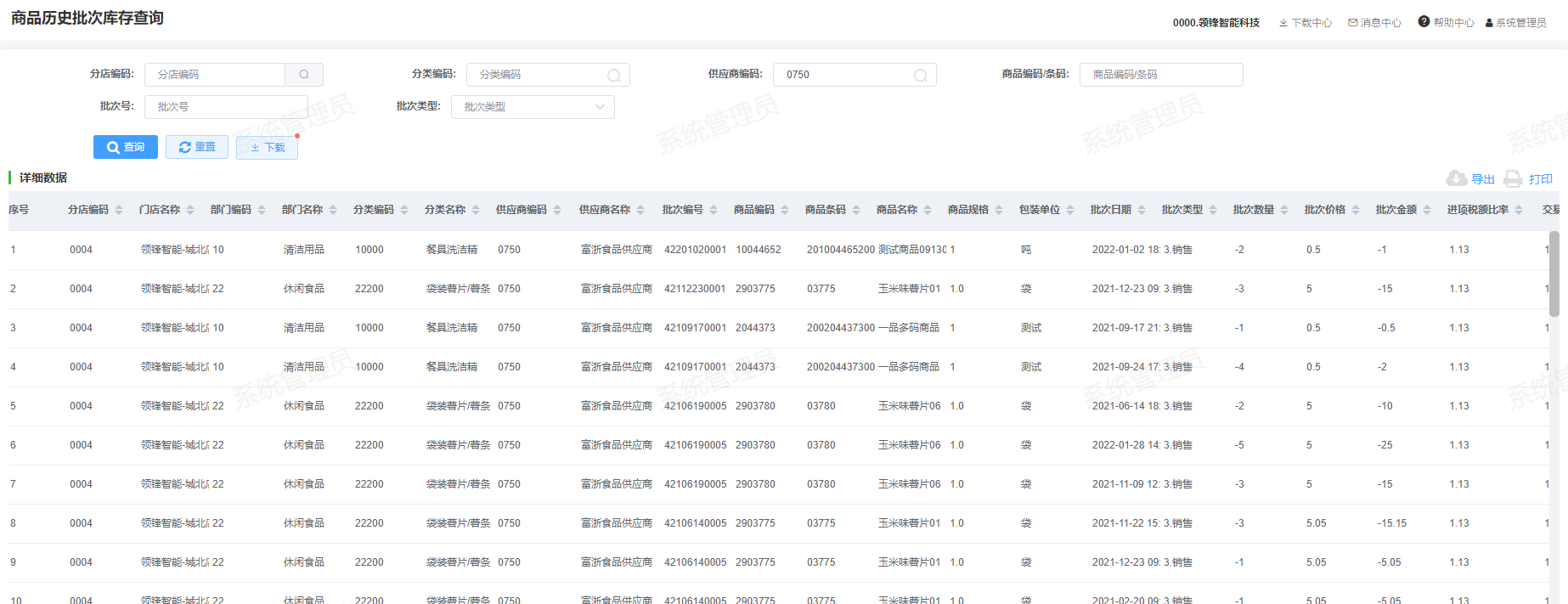Click the search icon in 分类编码 field
This screenshot has width=1568, height=604.
(x=613, y=76)
